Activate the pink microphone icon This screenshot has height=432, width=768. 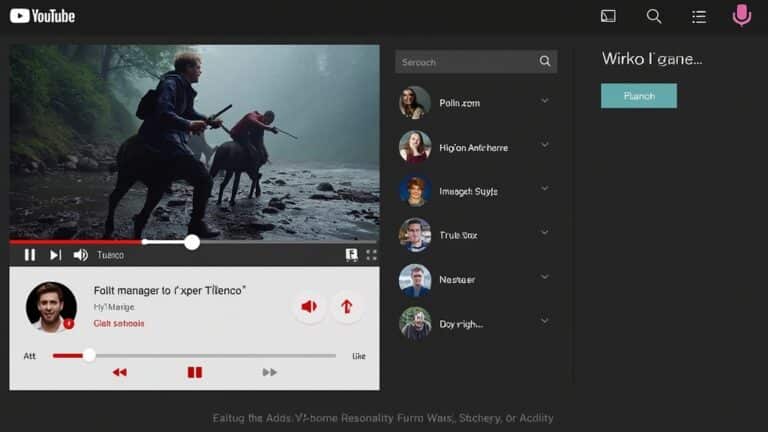tap(742, 15)
